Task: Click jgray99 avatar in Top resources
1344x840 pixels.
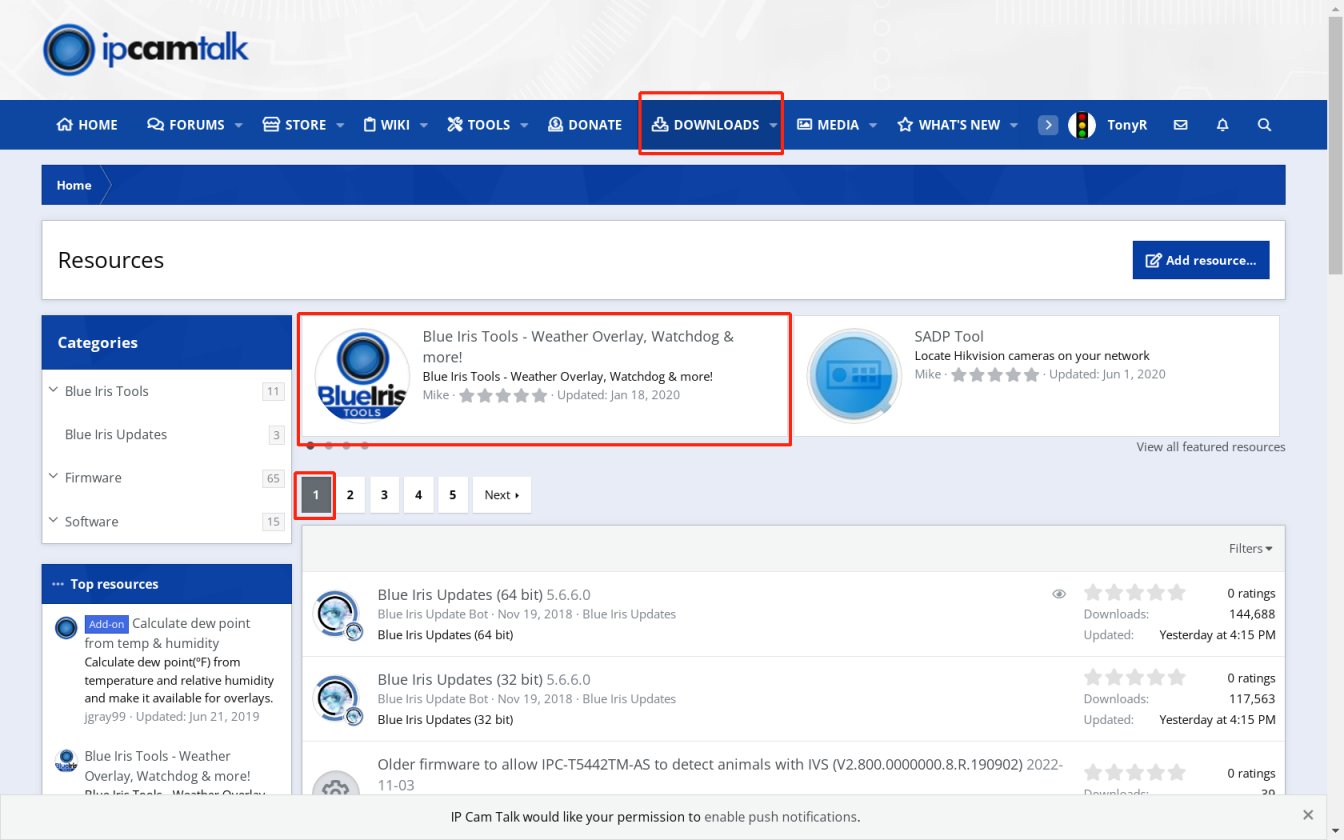Action: (66, 628)
